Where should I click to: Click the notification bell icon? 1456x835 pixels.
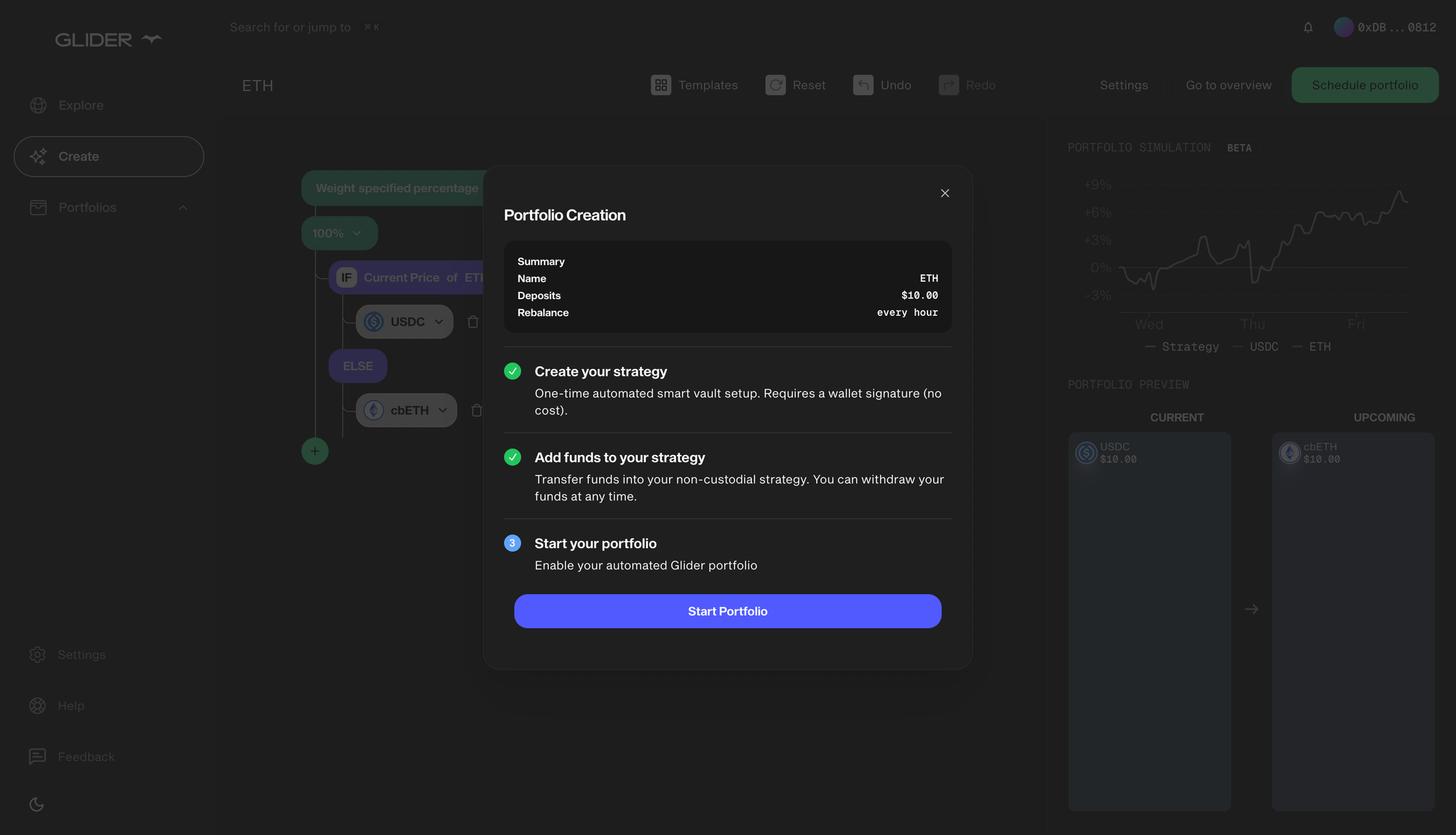point(1308,28)
